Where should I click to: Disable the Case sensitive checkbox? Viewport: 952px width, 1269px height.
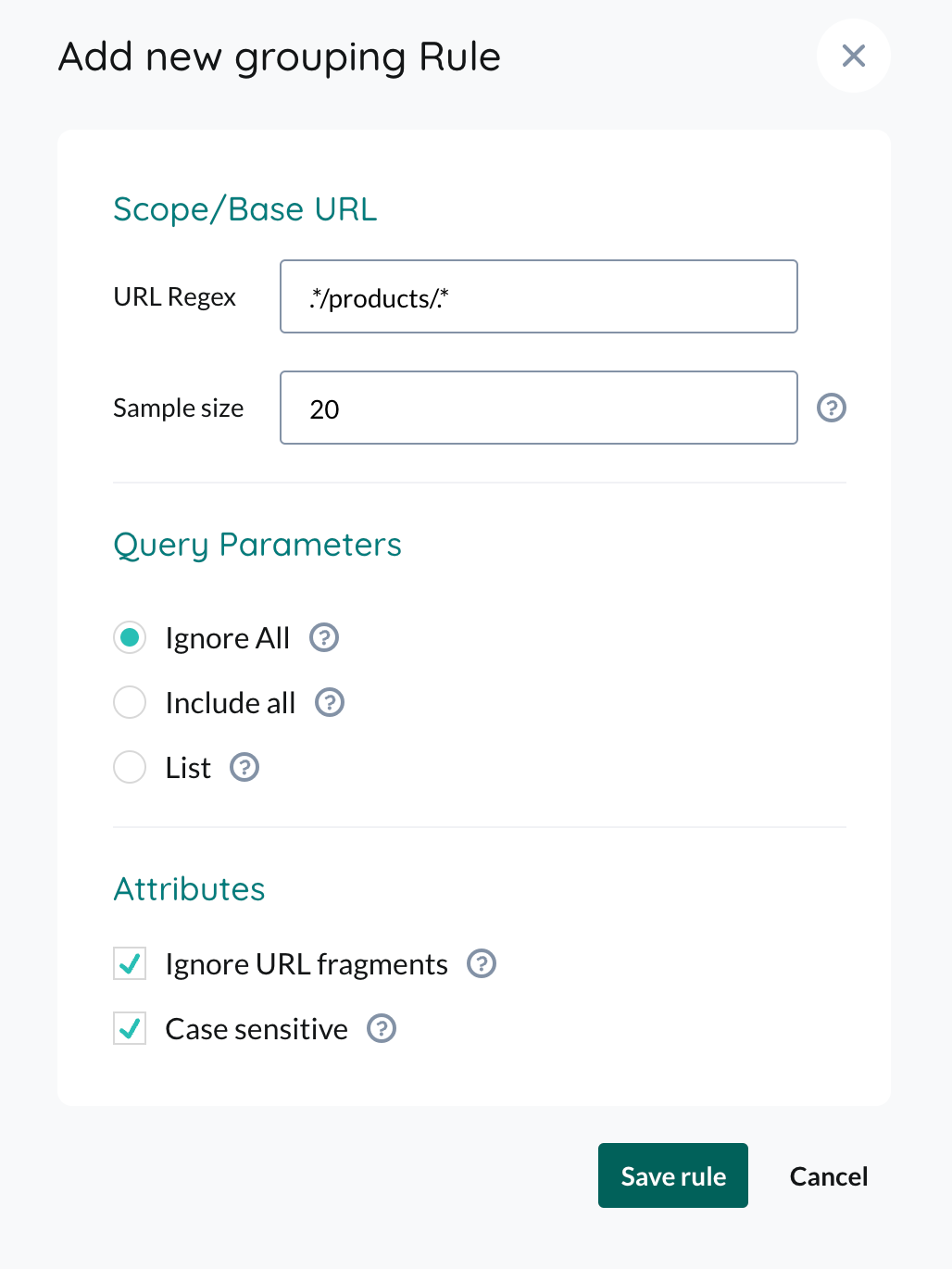[x=130, y=1028]
